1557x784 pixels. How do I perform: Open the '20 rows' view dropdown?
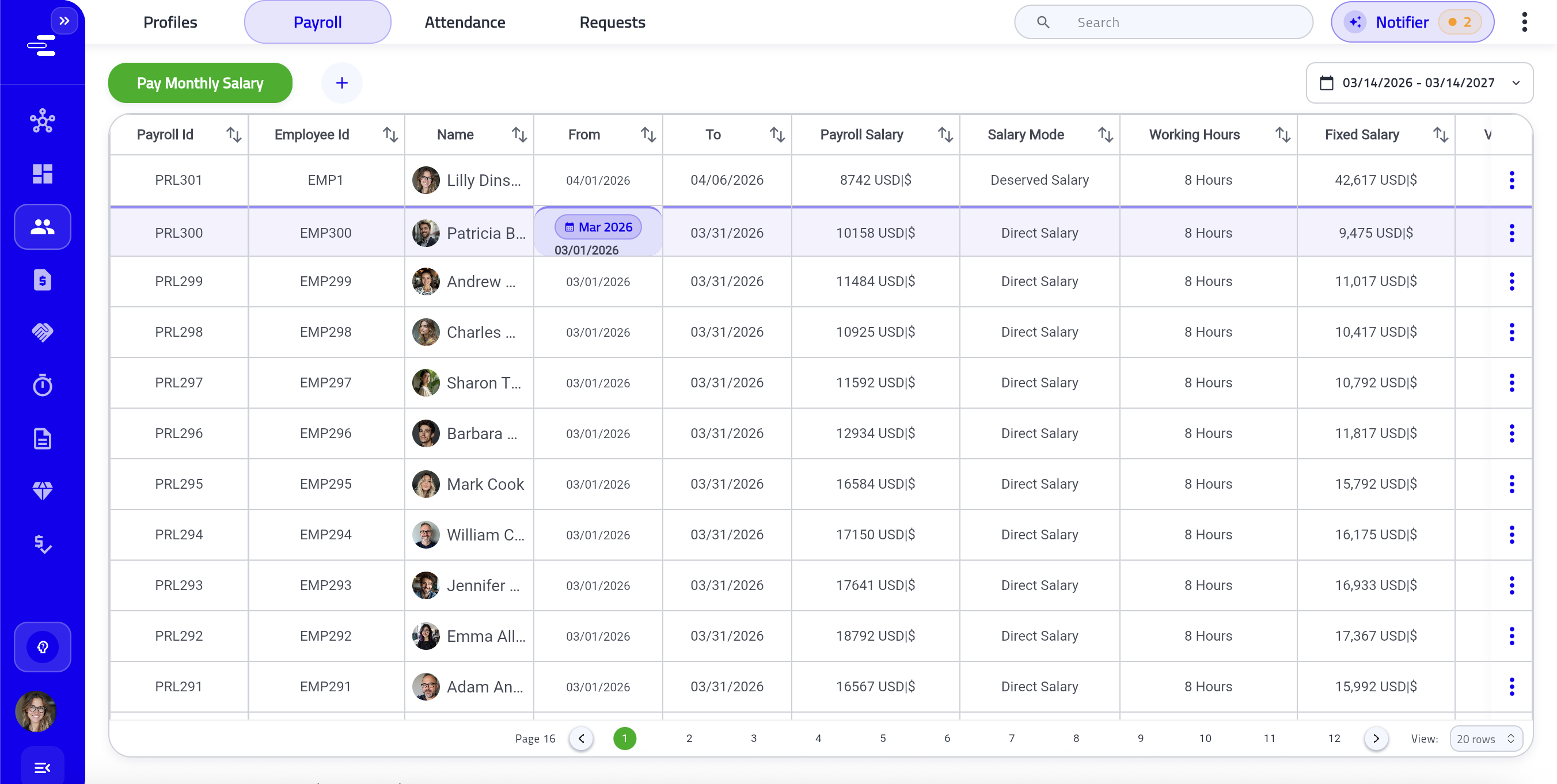tap(1486, 738)
